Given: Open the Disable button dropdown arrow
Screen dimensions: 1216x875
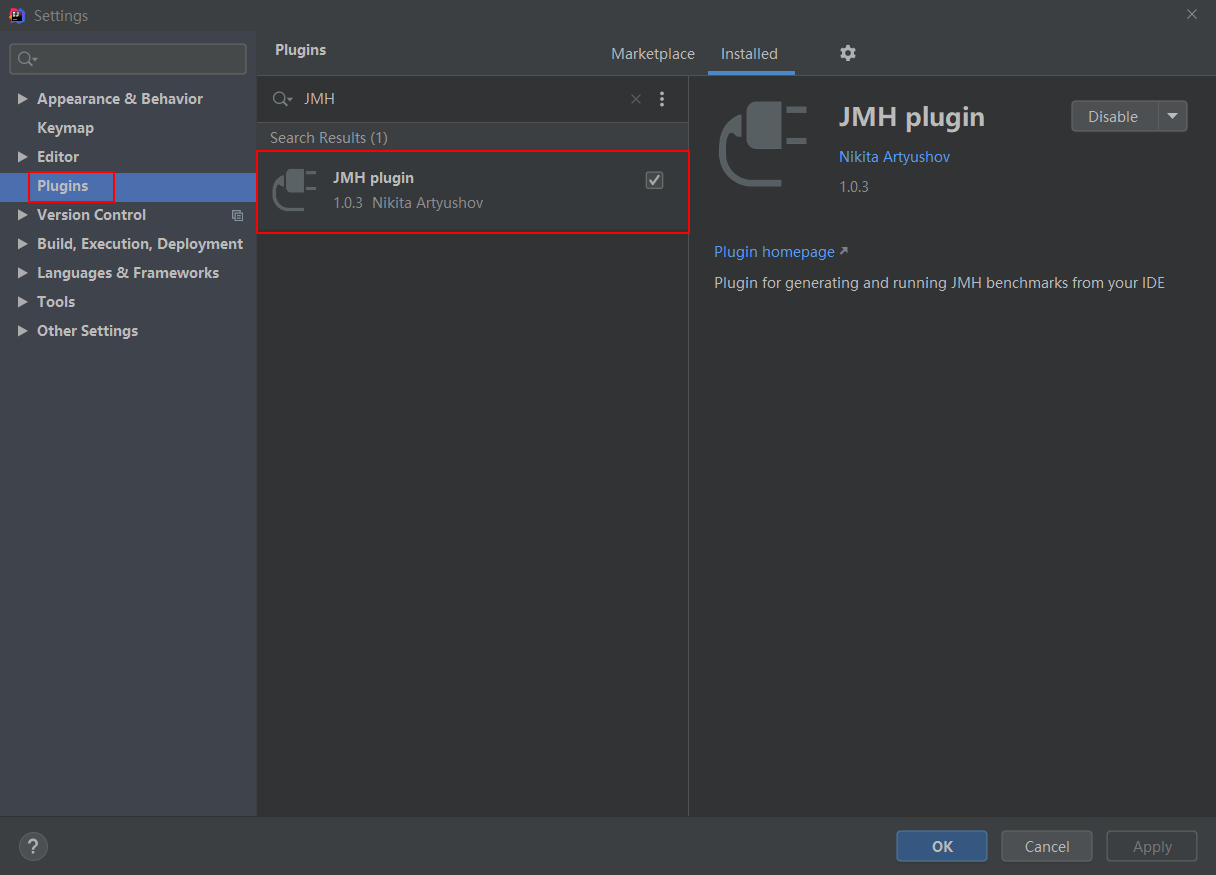Looking at the screenshot, I should pos(1173,116).
